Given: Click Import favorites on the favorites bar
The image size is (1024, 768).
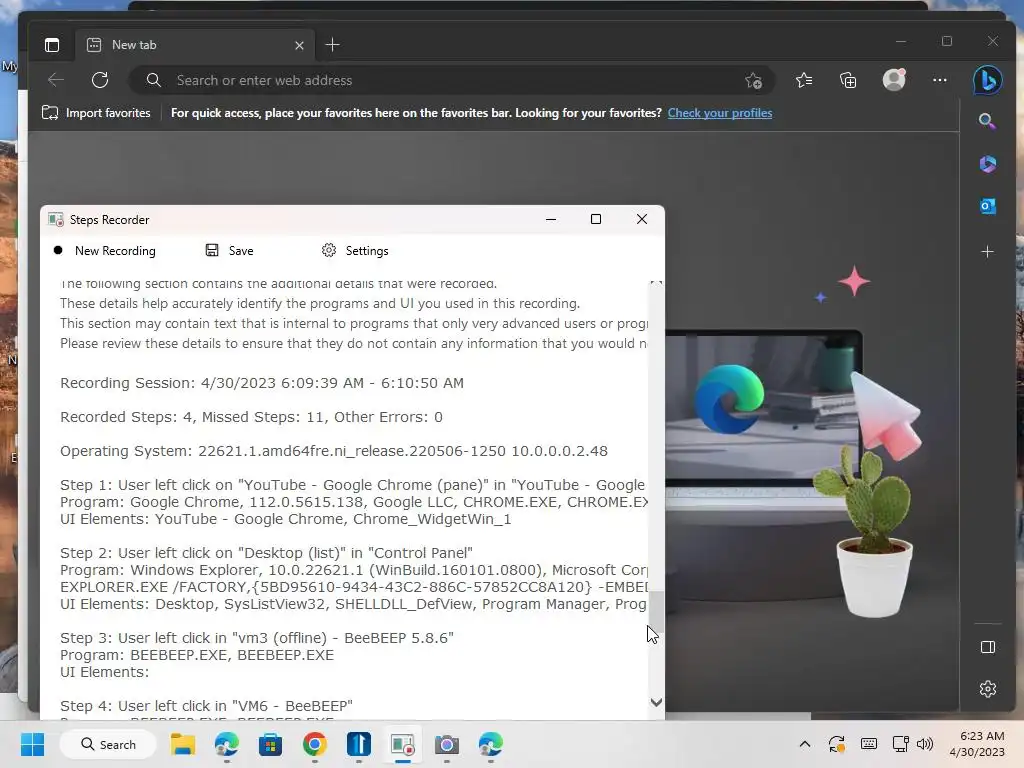Looking at the screenshot, I should coord(96,113).
